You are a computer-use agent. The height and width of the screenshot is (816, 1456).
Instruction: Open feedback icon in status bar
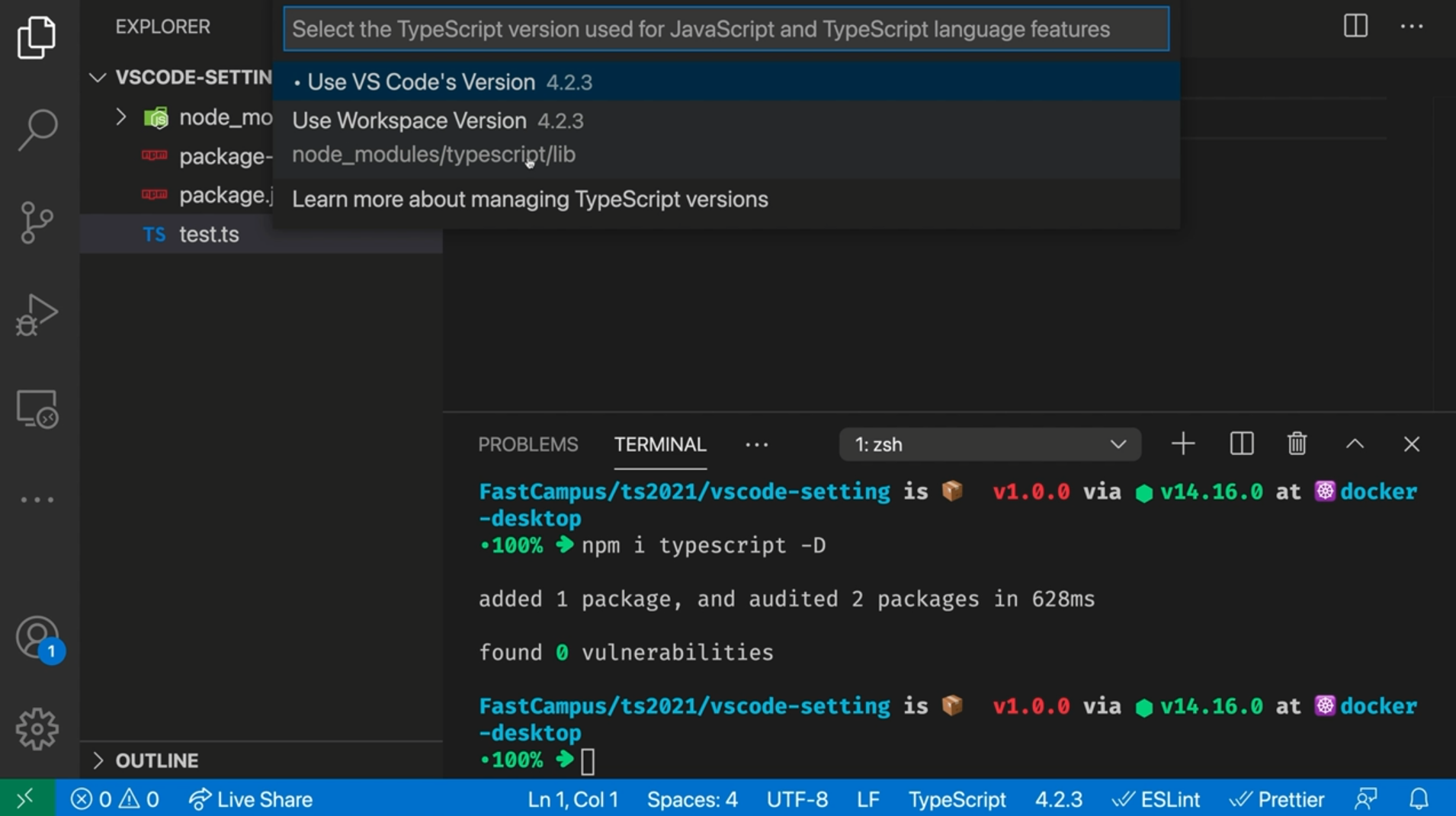pos(1365,799)
